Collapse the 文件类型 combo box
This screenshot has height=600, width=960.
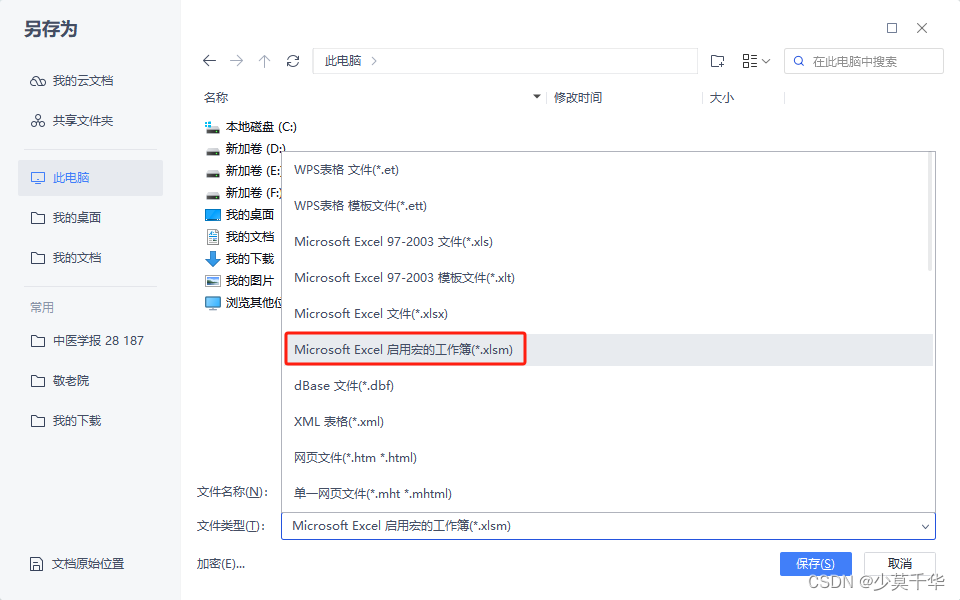(x=924, y=527)
